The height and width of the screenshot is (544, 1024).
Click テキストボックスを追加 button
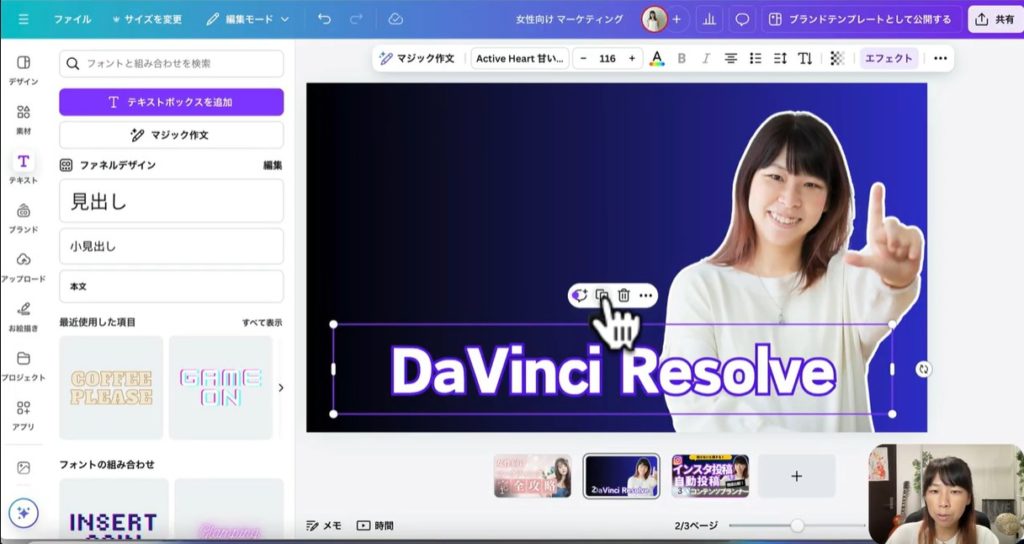[x=171, y=102]
